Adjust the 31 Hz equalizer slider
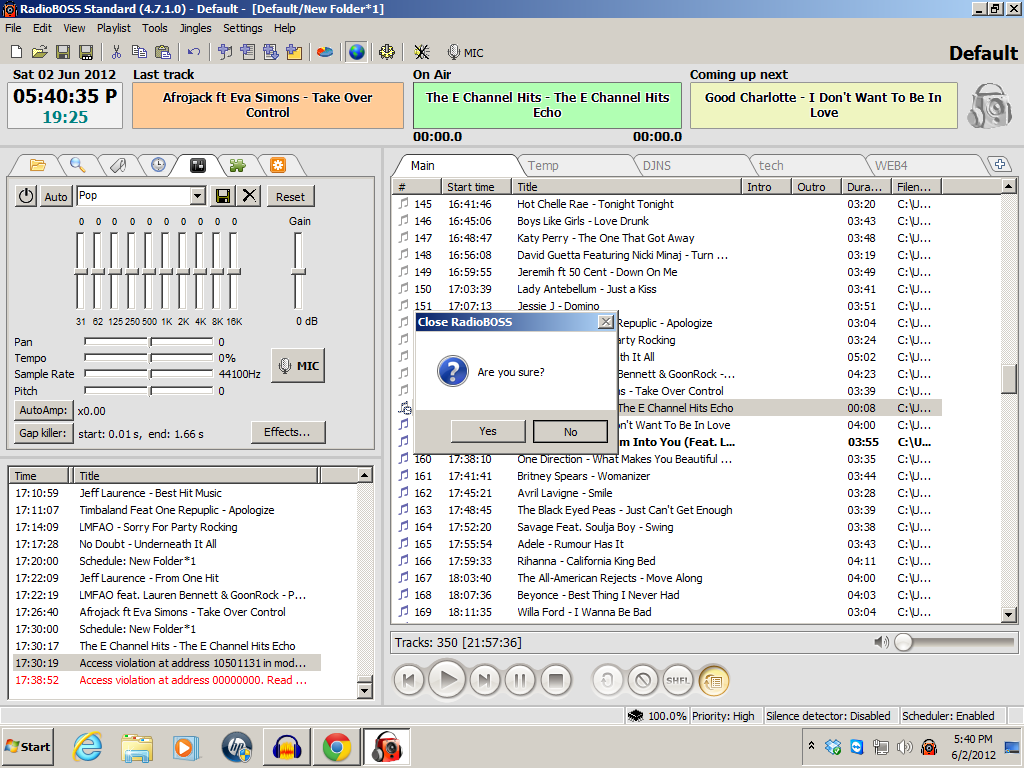The image size is (1024, 768). point(80,271)
